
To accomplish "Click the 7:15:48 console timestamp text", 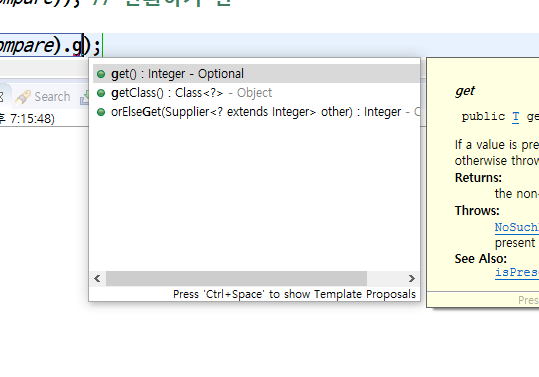I will click(32, 119).
